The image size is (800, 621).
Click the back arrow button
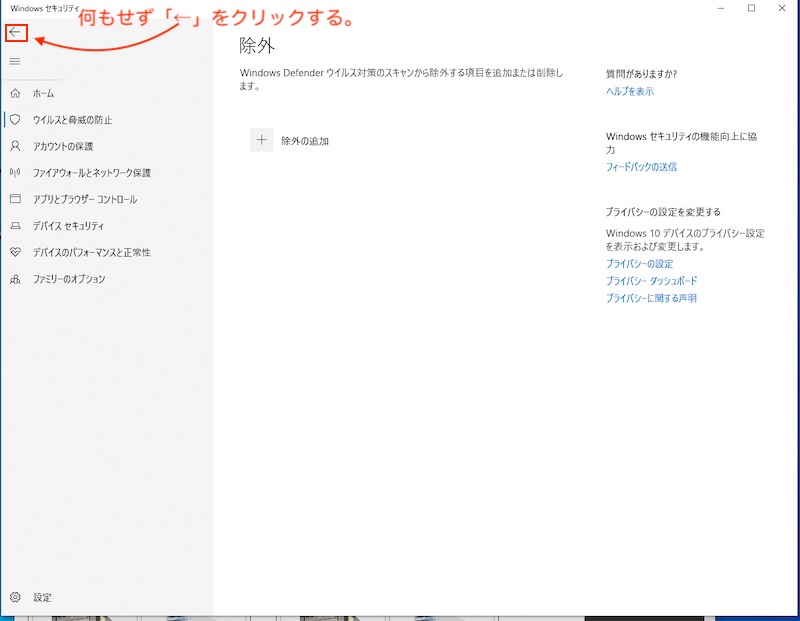pyautogui.click(x=15, y=33)
